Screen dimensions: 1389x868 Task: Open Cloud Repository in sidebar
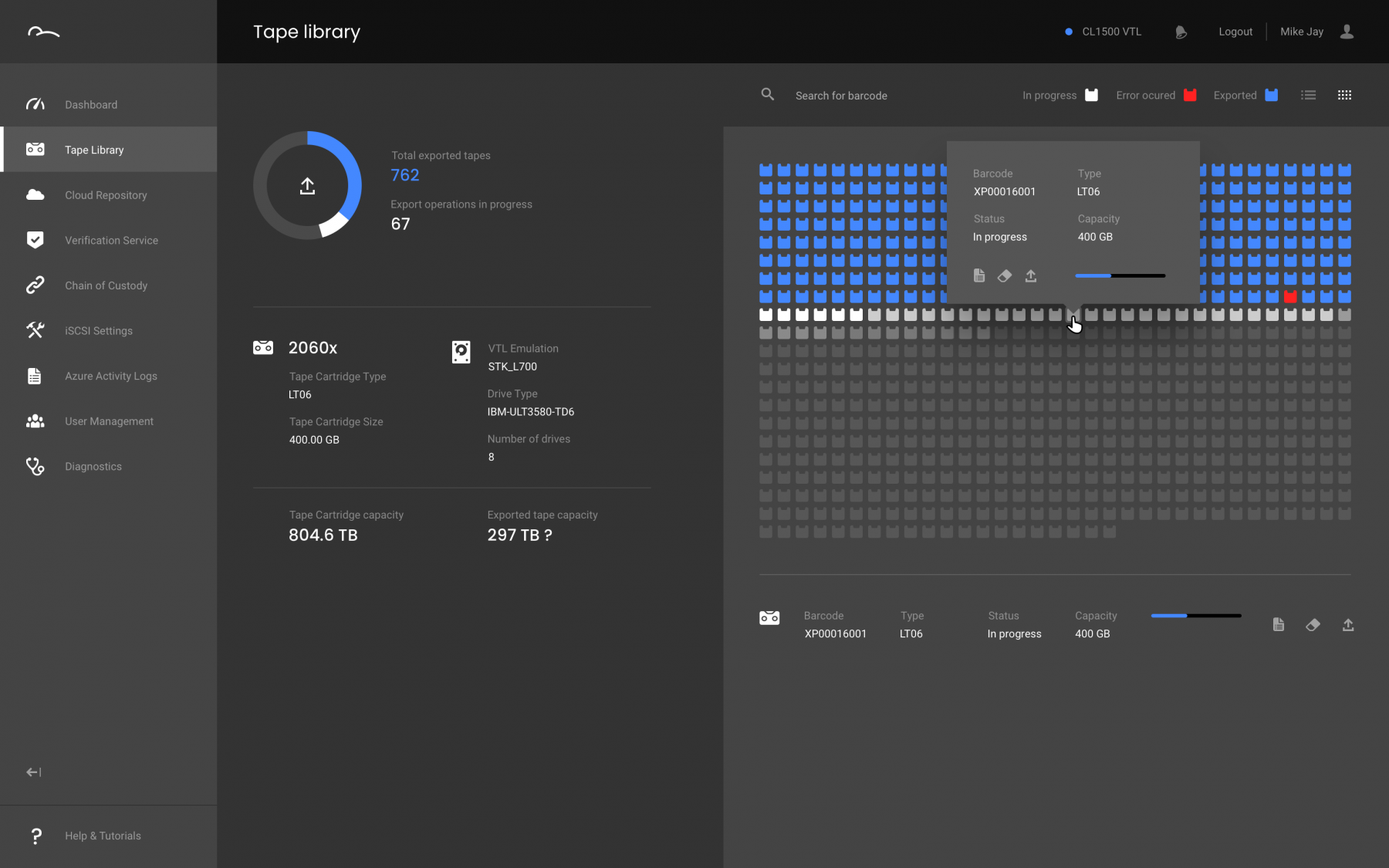pos(106,195)
